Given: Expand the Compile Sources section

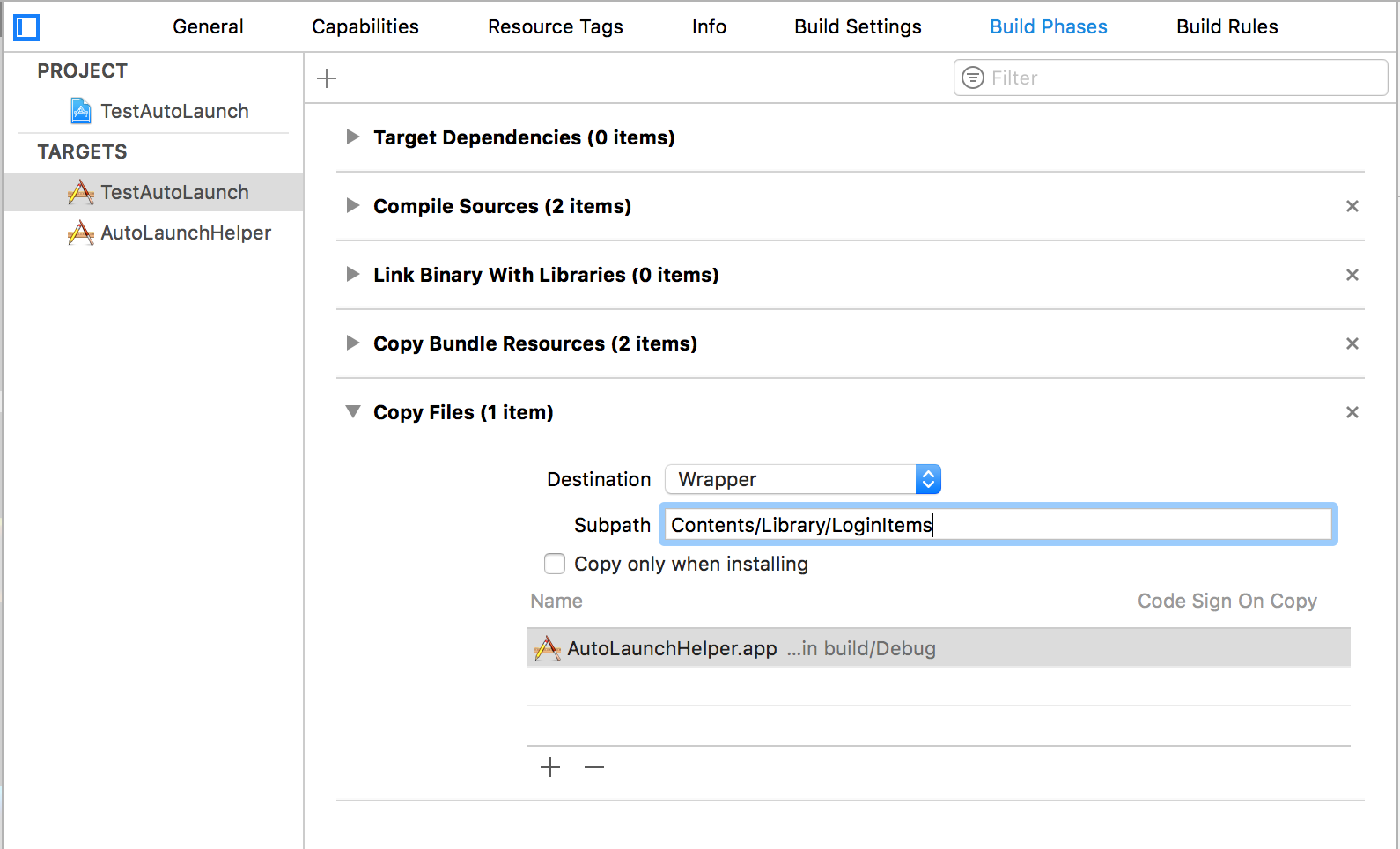Looking at the screenshot, I should click(x=353, y=206).
